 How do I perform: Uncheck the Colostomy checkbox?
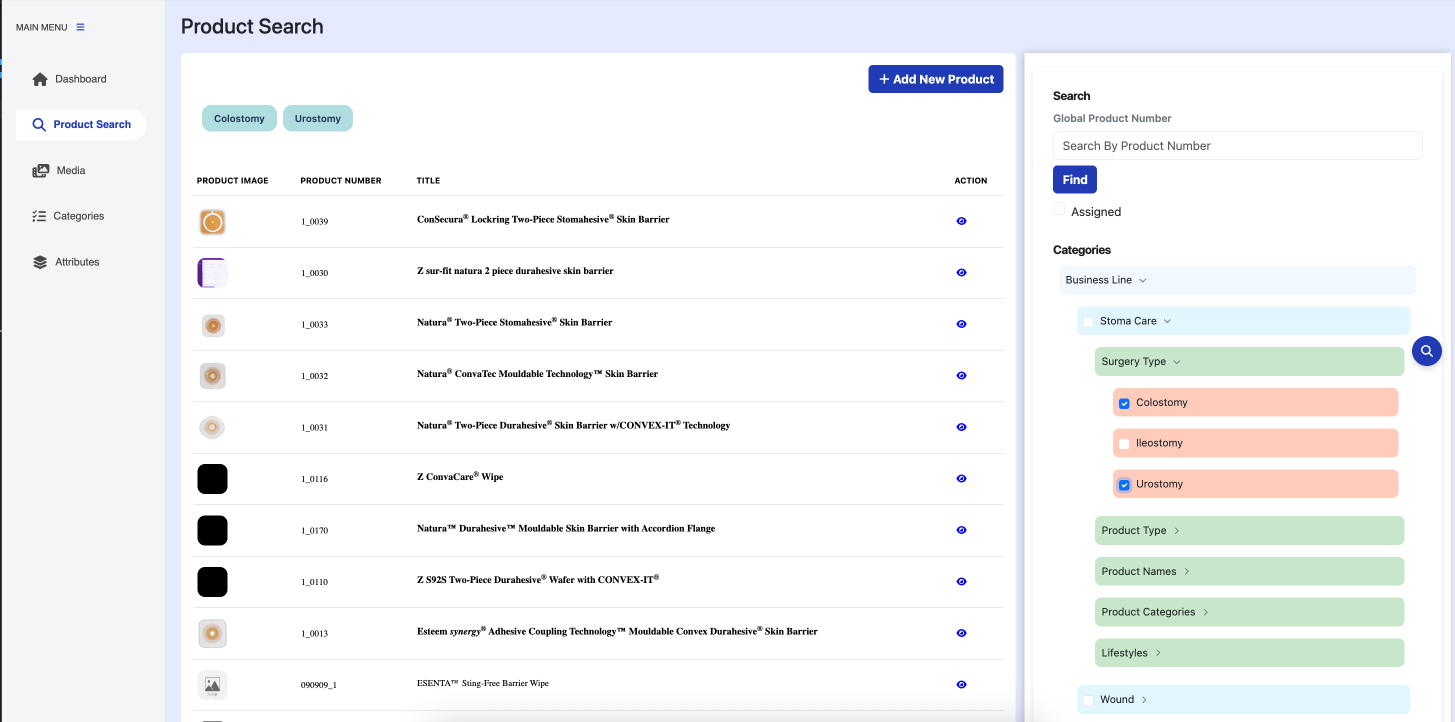point(1124,403)
